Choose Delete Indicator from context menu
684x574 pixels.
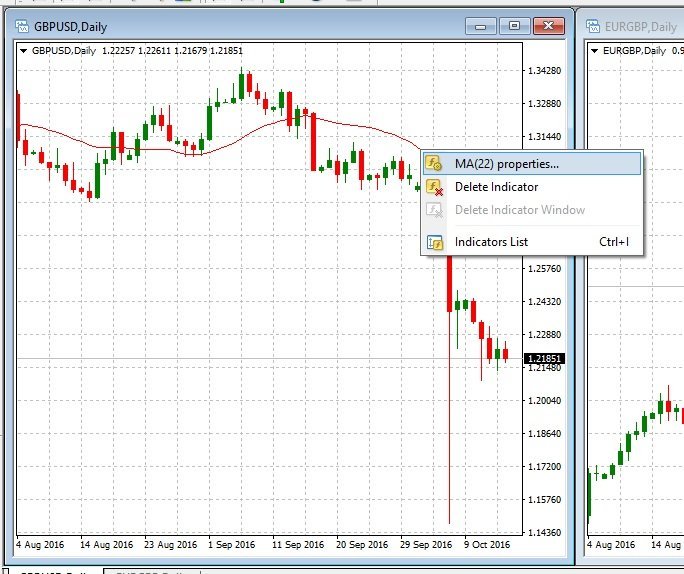pos(532,187)
